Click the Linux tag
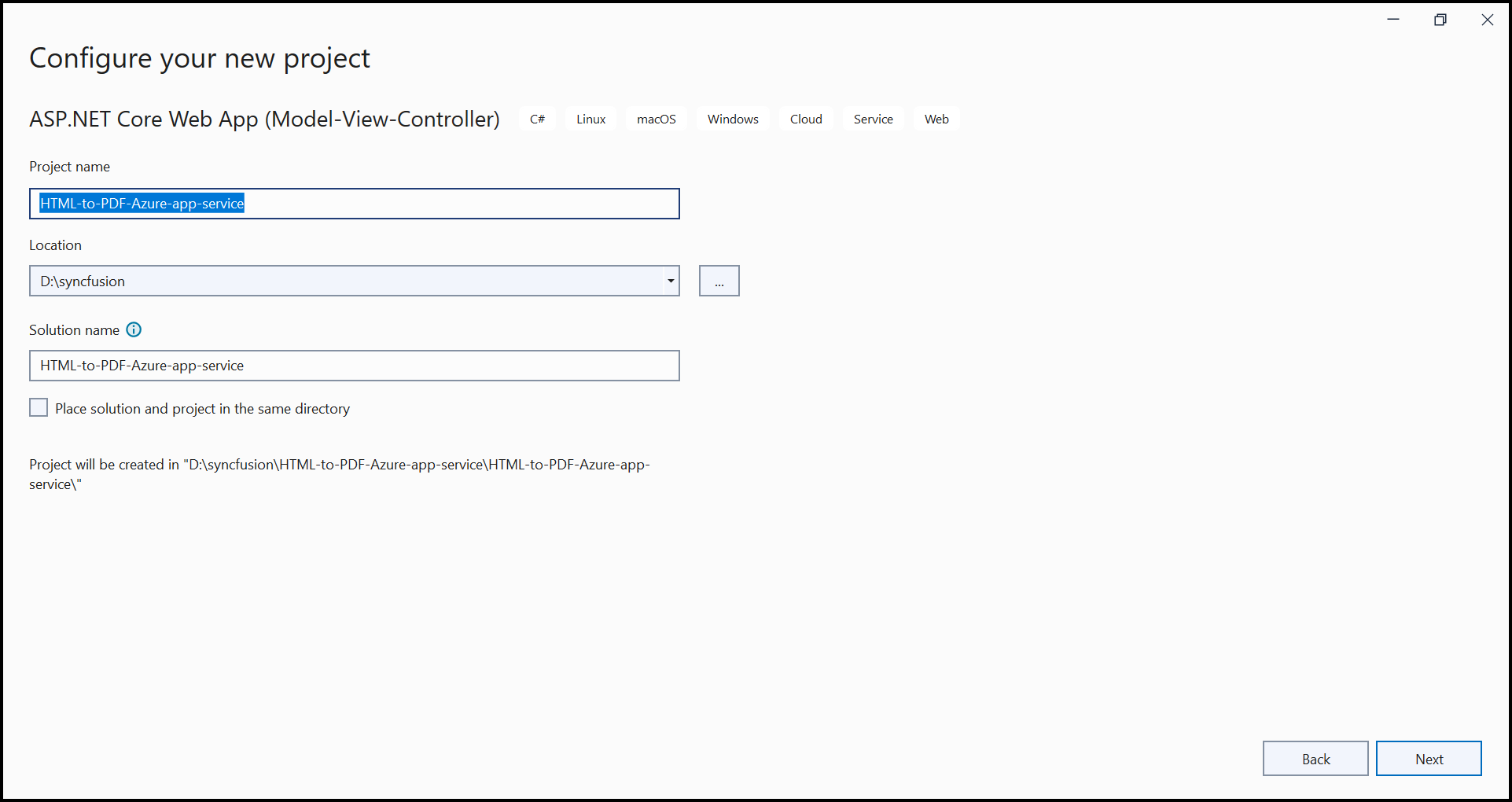 [x=591, y=120]
